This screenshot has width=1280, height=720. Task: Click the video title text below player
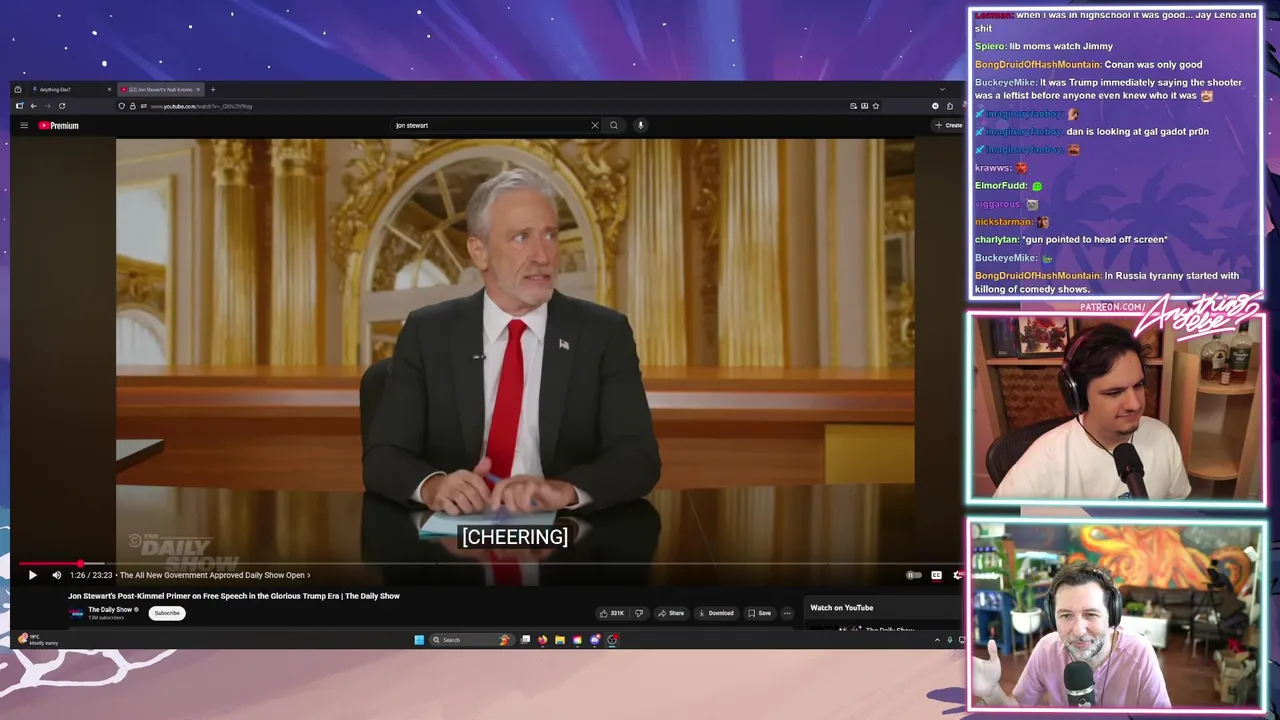tap(234, 596)
